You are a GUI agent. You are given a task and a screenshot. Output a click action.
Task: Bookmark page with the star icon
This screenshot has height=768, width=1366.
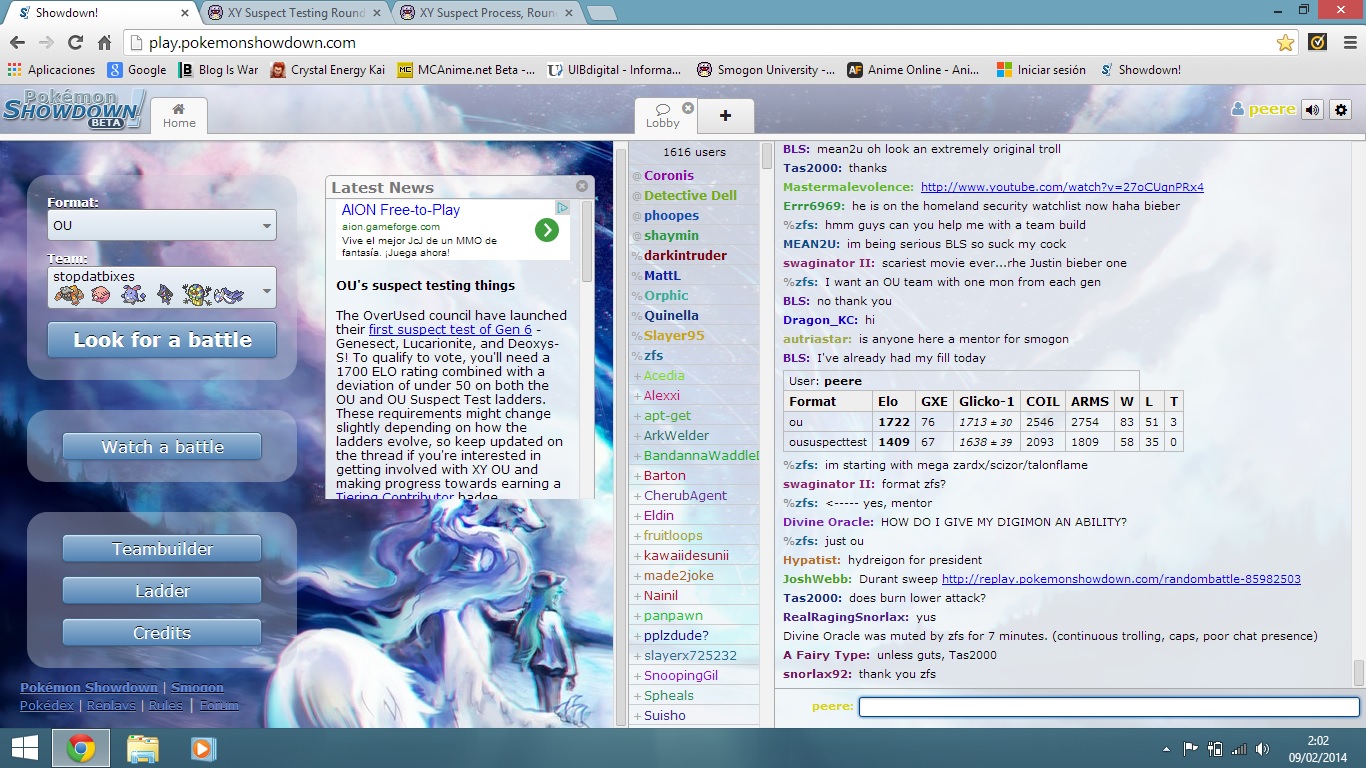pyautogui.click(x=1285, y=43)
